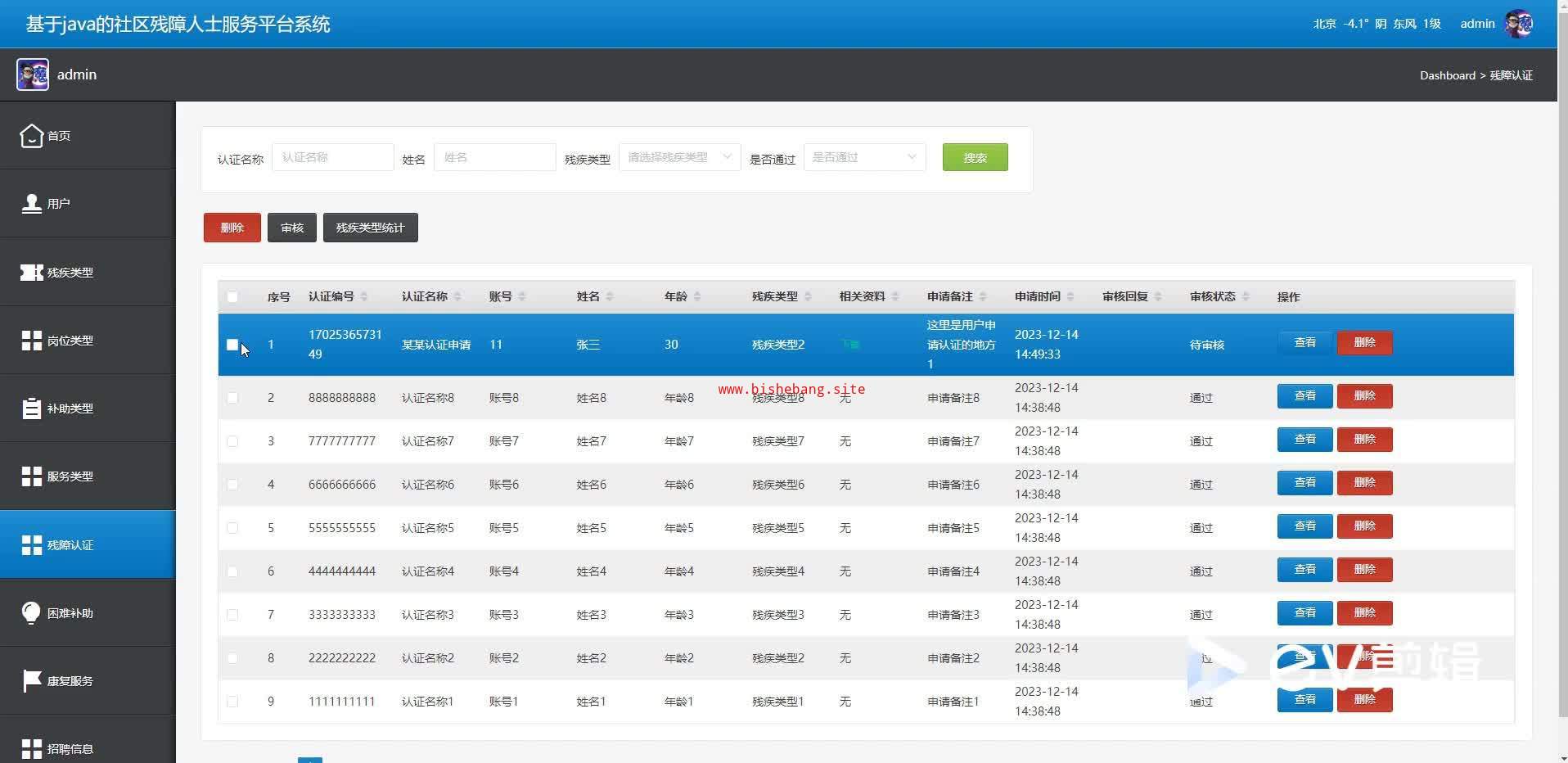Click the 岗位类型 grid icon

[31, 341]
